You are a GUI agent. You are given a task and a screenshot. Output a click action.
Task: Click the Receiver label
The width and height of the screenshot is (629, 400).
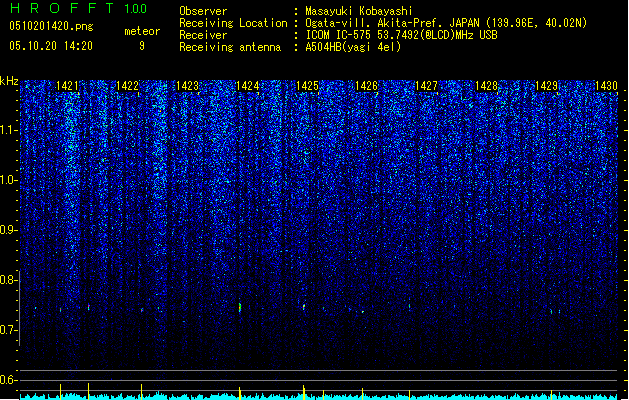tap(203, 35)
